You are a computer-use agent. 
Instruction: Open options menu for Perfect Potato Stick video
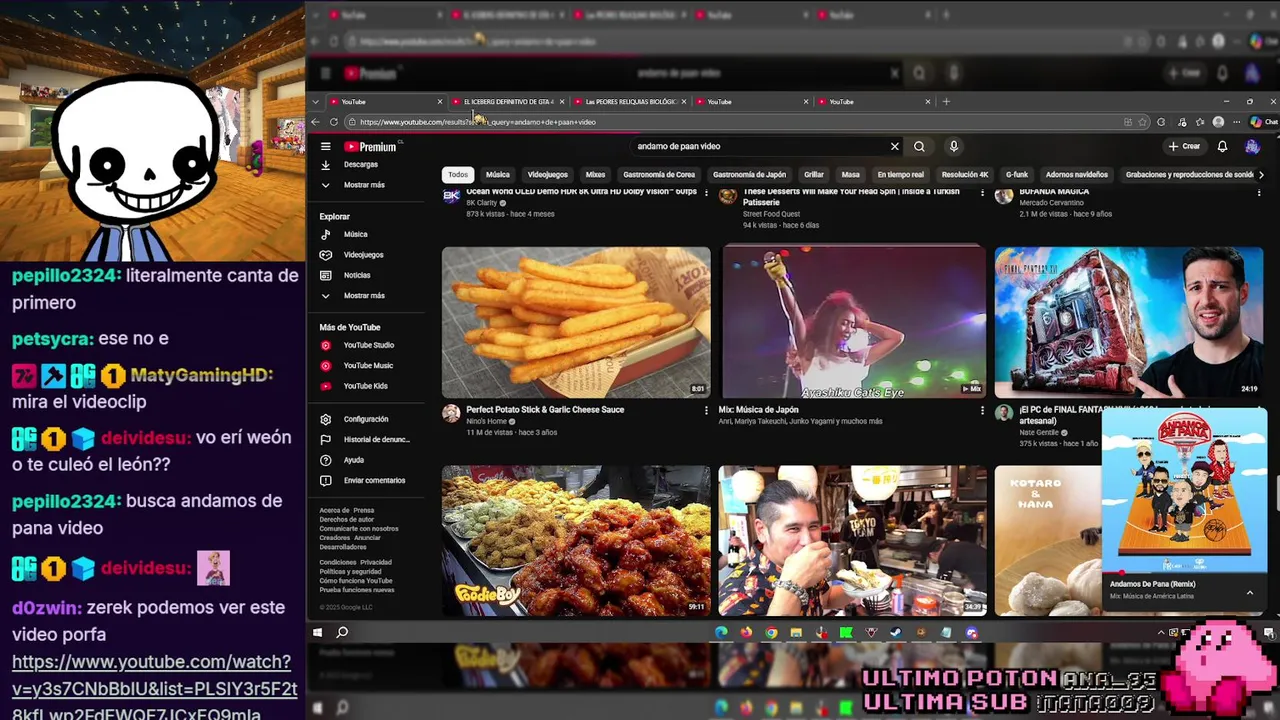tap(706, 410)
